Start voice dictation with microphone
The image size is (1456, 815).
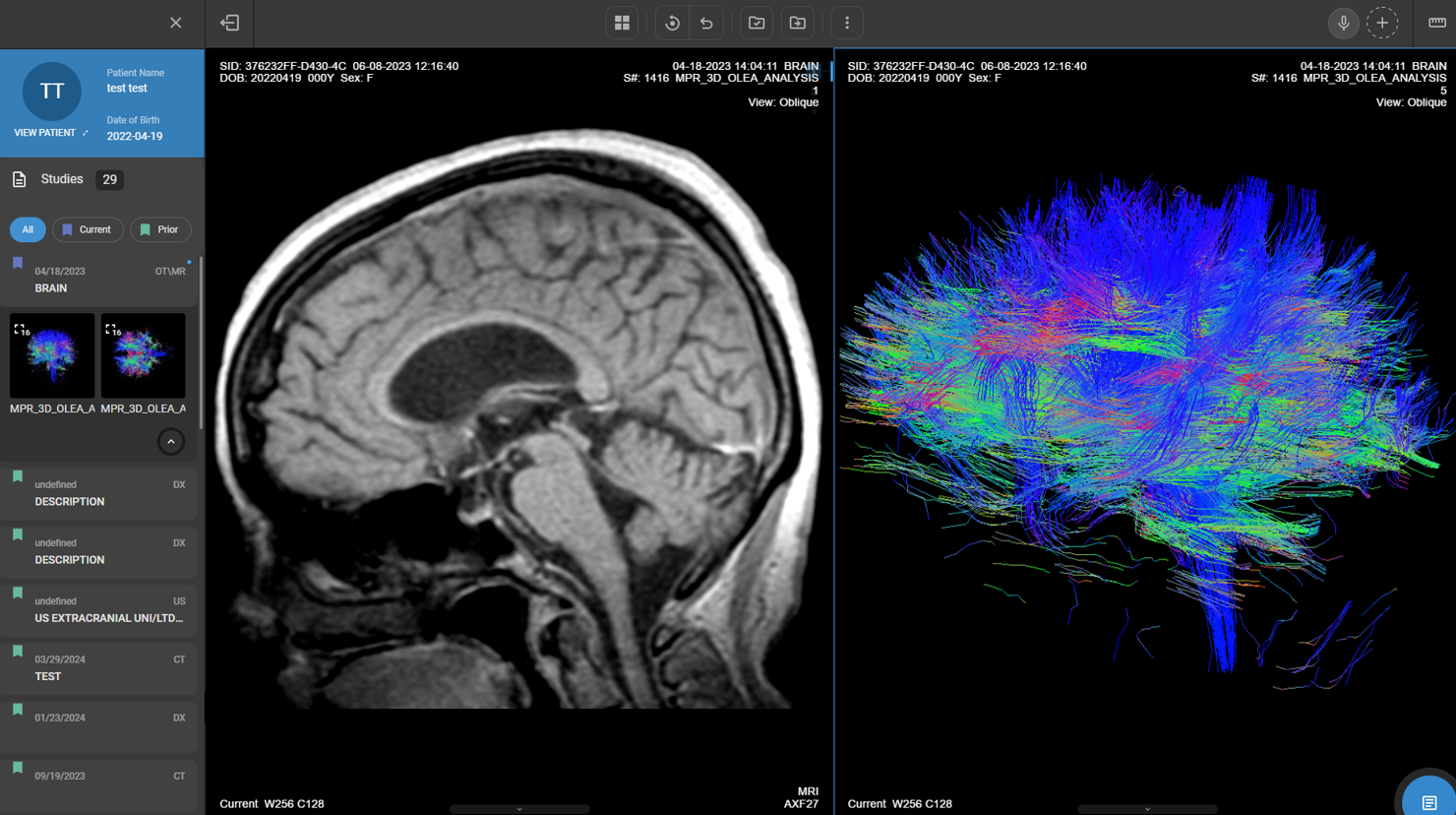point(1343,23)
